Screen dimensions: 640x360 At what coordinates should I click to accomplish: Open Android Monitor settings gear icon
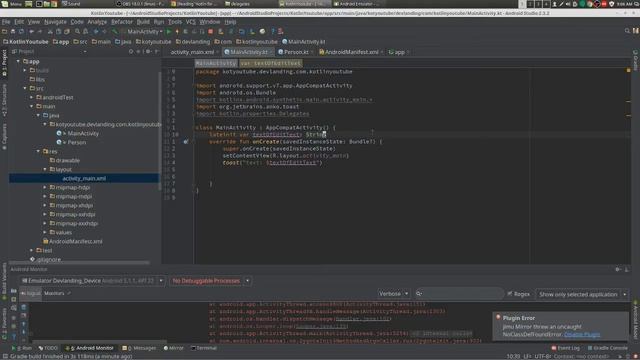(618, 269)
